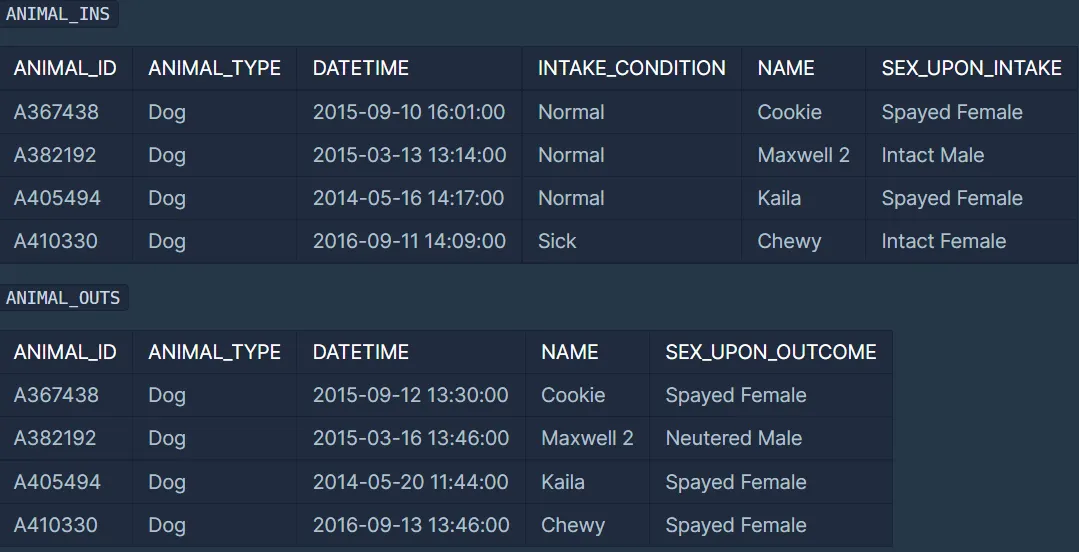Click the ANIMAL_ID header in ANIMAL_INS table
Screen dimensions: 1079x552
65,67
